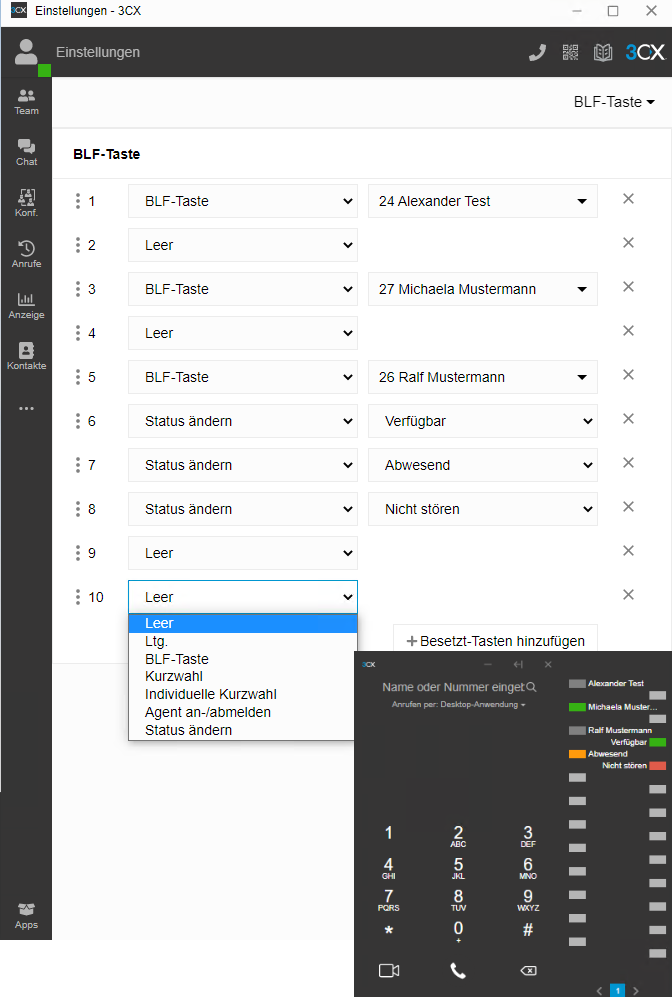Viewport: 672px width, 997px height.
Task: Click the backspace delete icon on dialer
Action: click(x=528, y=970)
